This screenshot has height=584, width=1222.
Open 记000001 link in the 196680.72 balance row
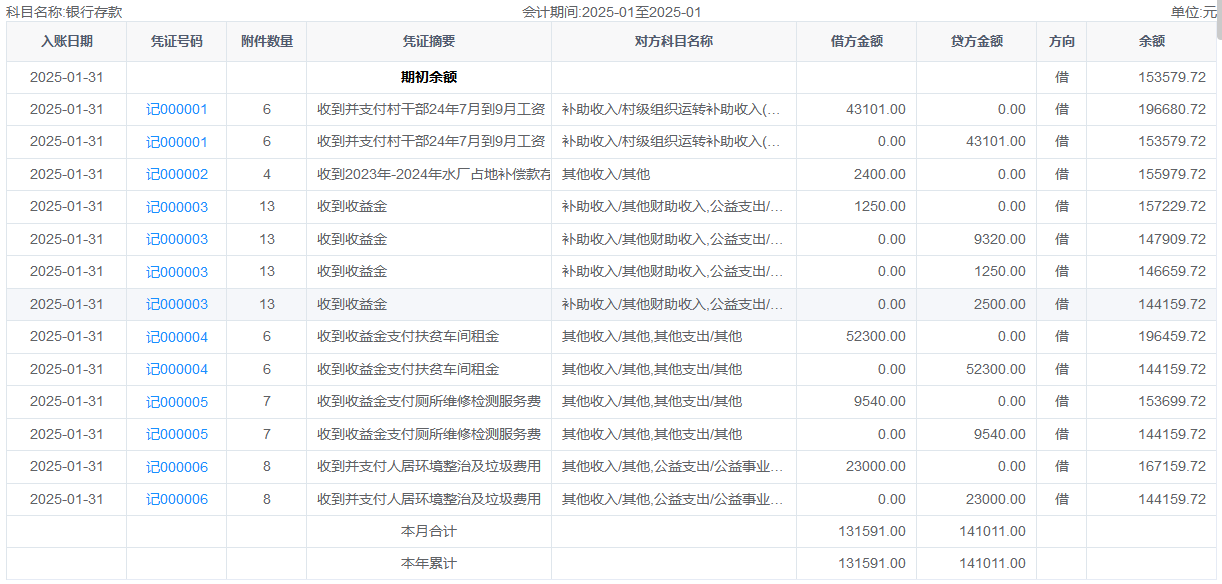tap(177, 109)
